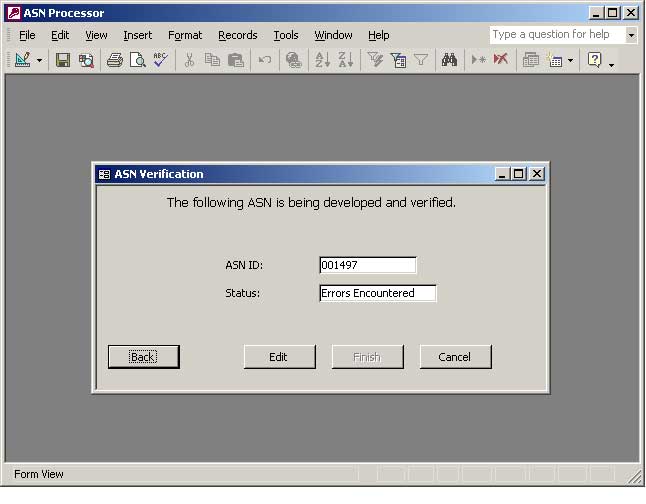Open the Database Window icon
646x504 pixels.
(x=531, y=60)
